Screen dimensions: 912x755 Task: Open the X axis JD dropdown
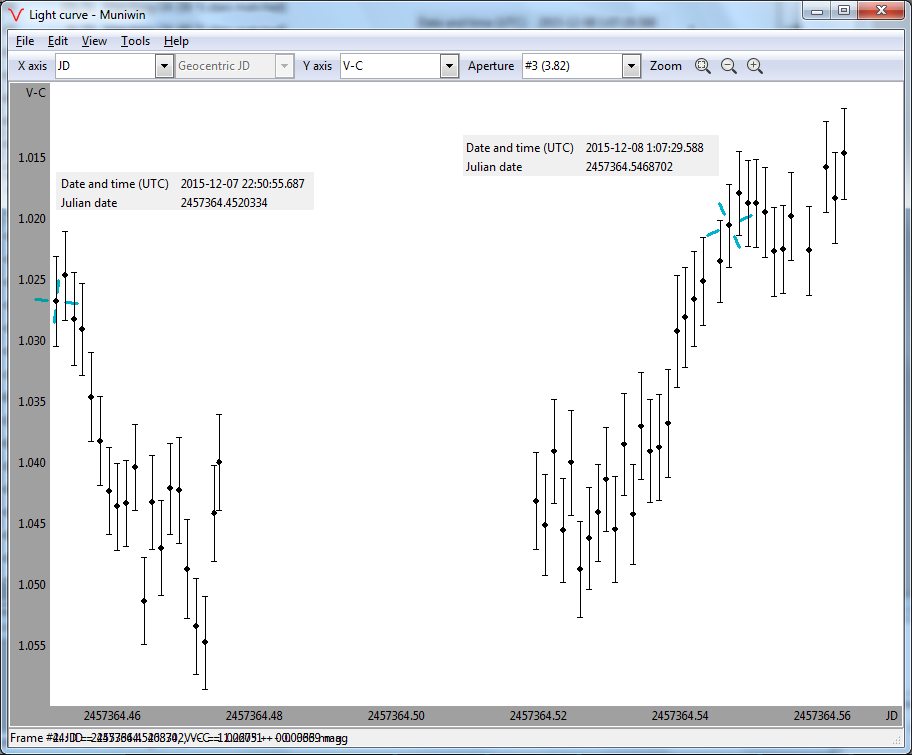click(165, 66)
